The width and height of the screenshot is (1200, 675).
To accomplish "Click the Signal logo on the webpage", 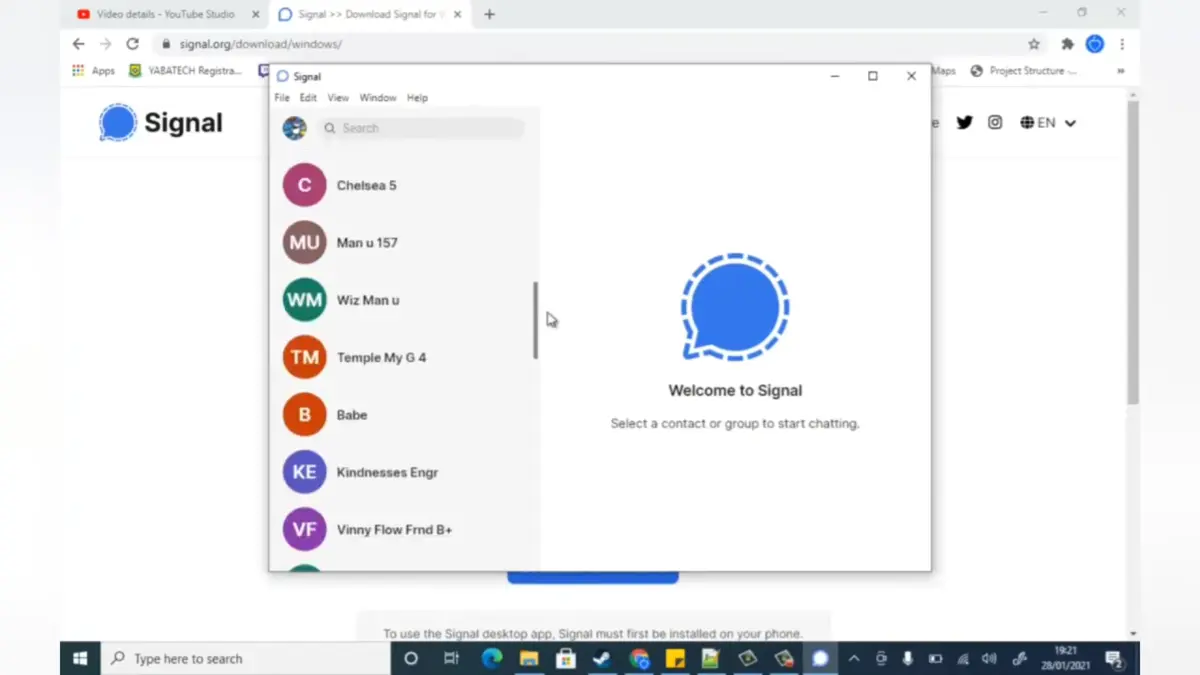I will (161, 123).
